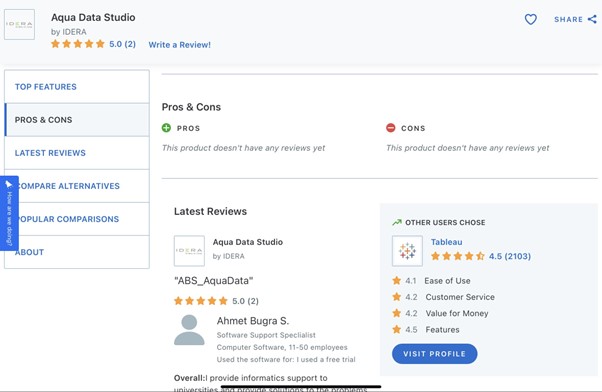Click the Ease of Use star icon
The image size is (602, 392).
397,281
